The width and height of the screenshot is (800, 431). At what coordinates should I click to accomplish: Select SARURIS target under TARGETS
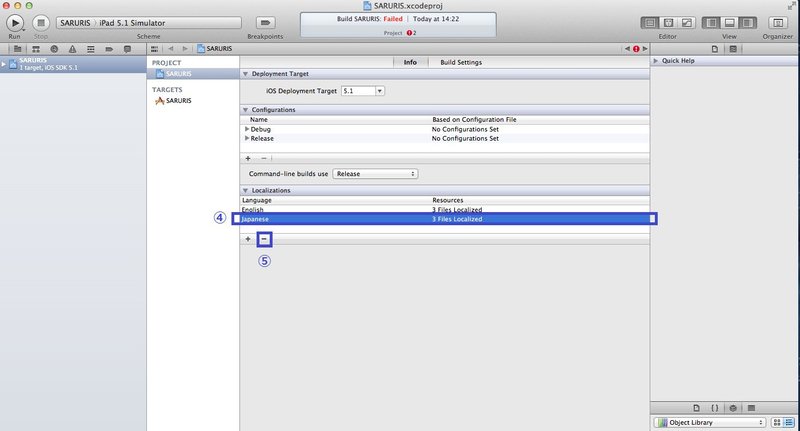pyautogui.click(x=173, y=101)
